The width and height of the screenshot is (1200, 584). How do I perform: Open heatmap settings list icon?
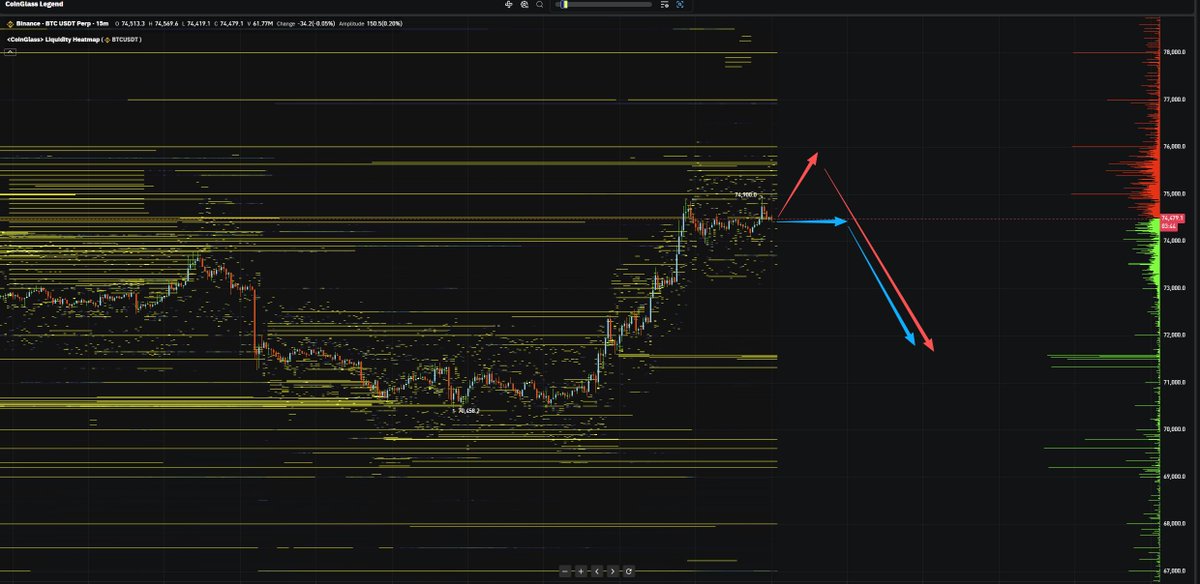coord(665,5)
